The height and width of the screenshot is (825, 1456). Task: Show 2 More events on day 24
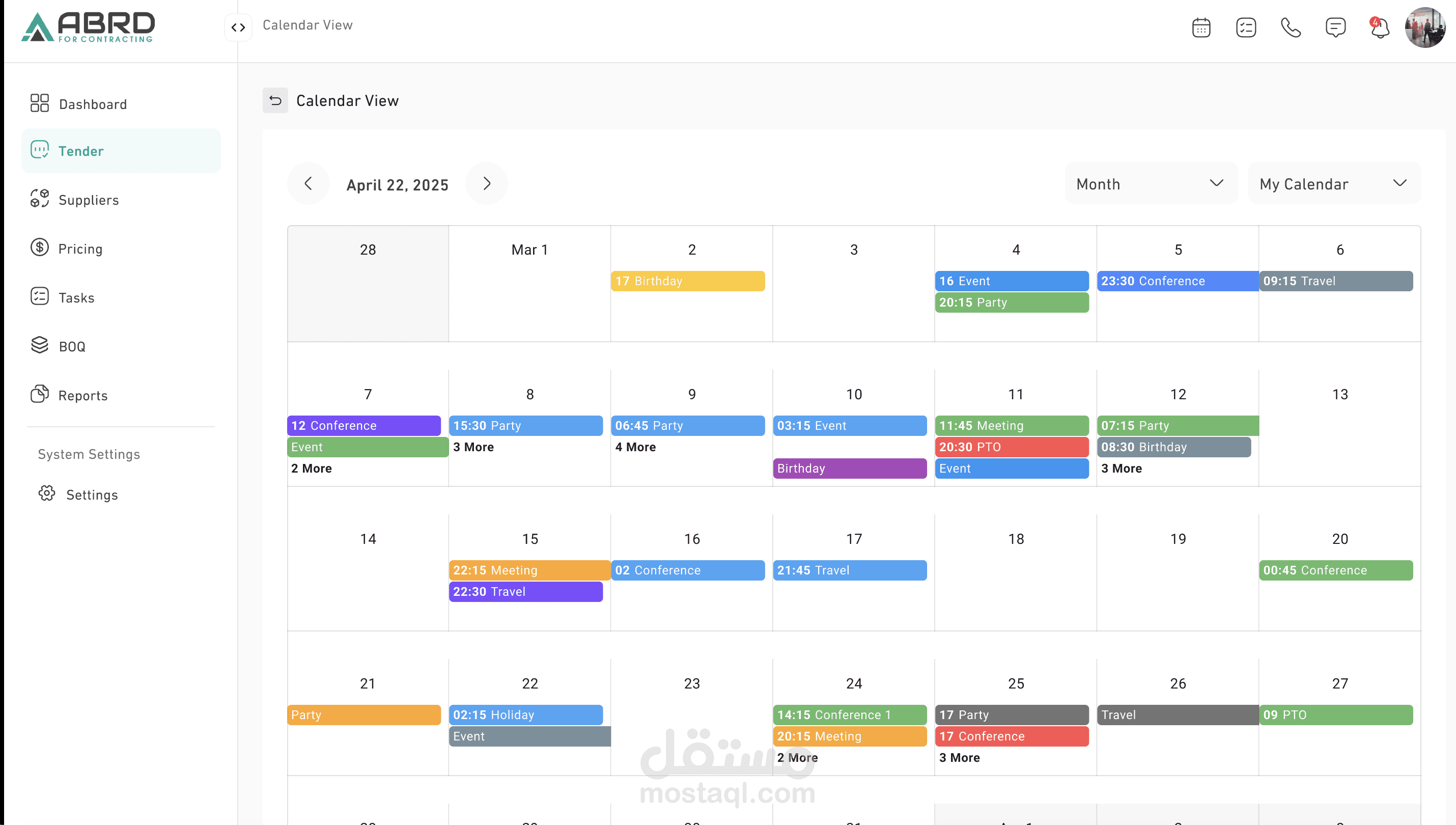point(797,758)
